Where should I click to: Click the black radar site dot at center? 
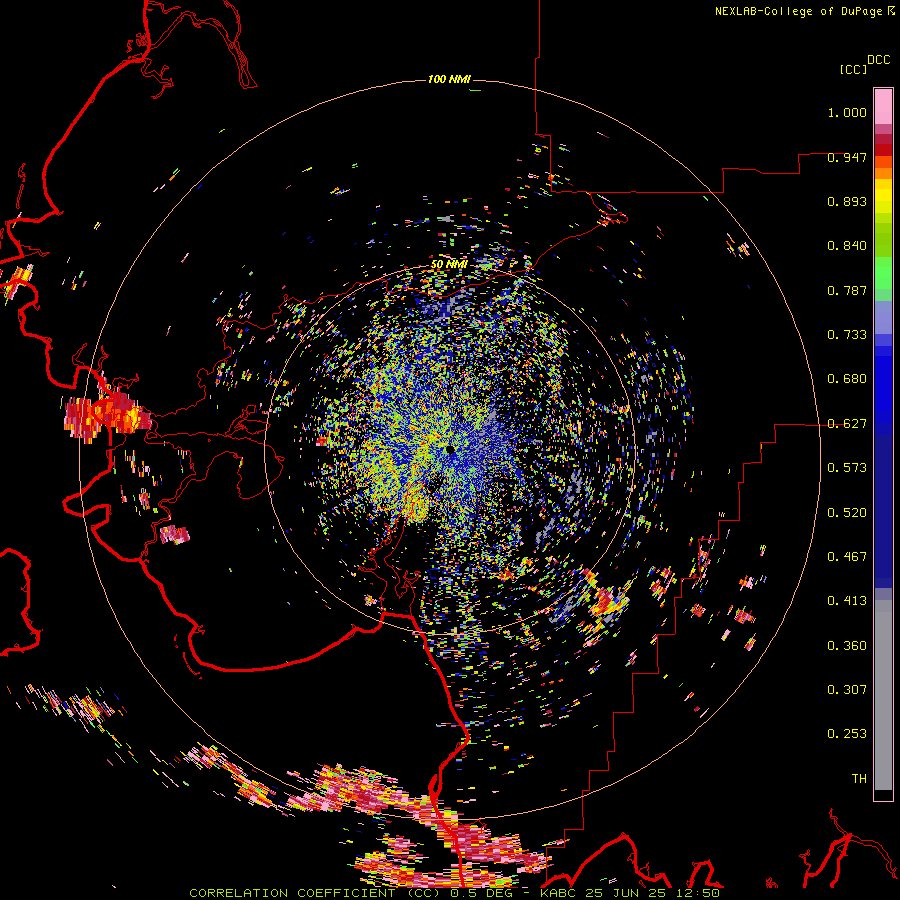(x=449, y=449)
